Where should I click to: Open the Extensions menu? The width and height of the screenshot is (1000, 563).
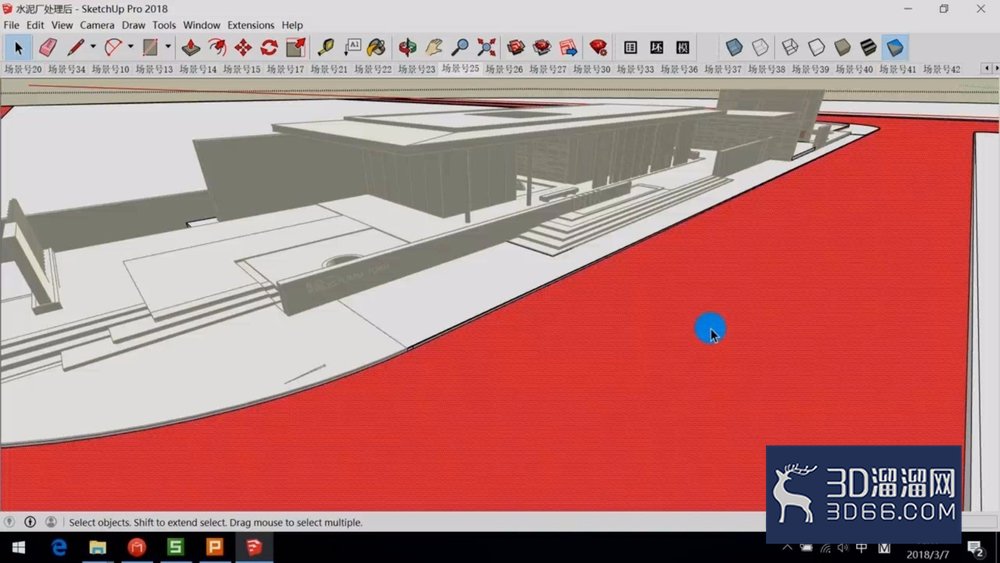251,25
